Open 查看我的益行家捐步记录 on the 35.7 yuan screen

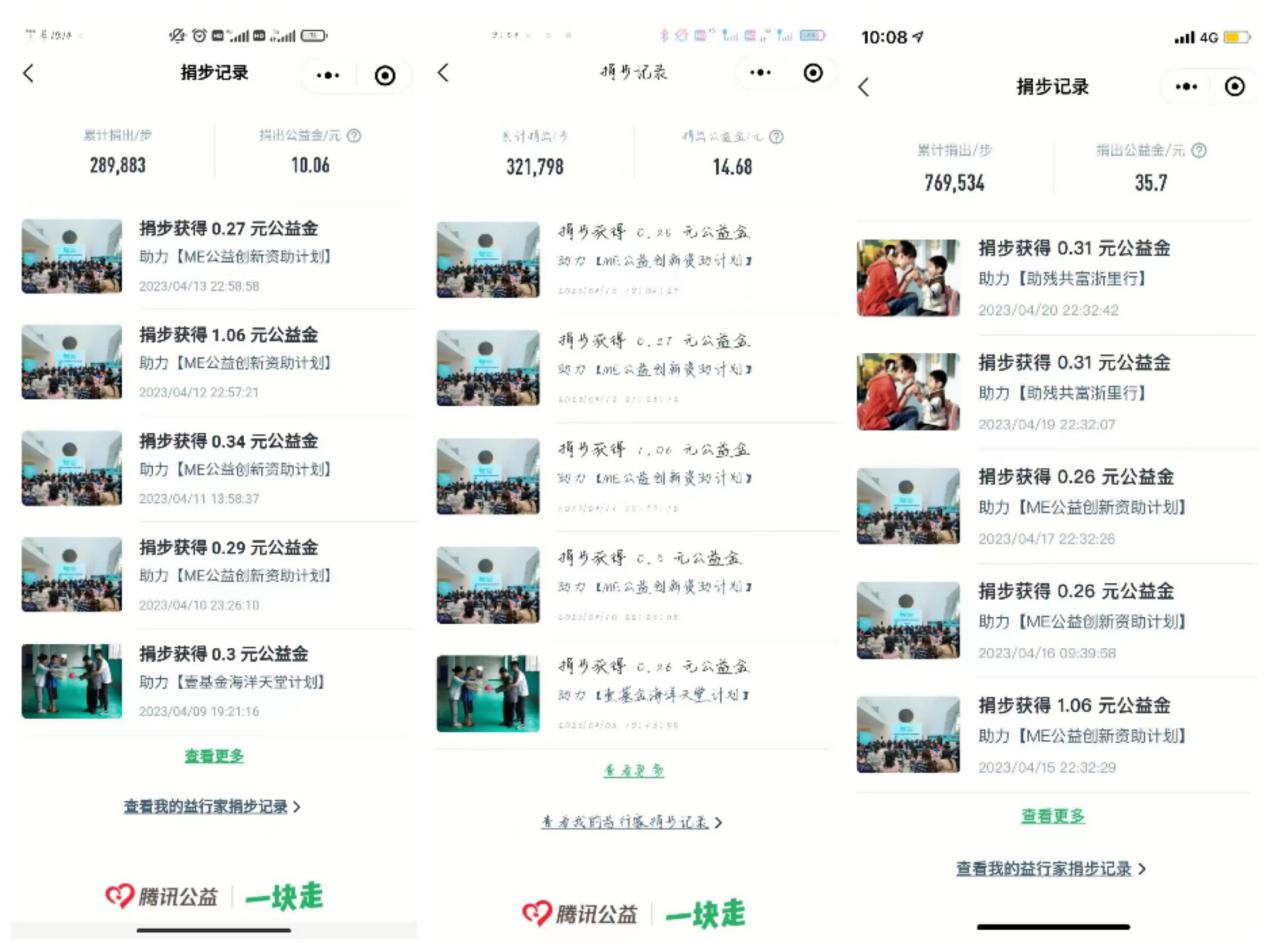point(1050,869)
